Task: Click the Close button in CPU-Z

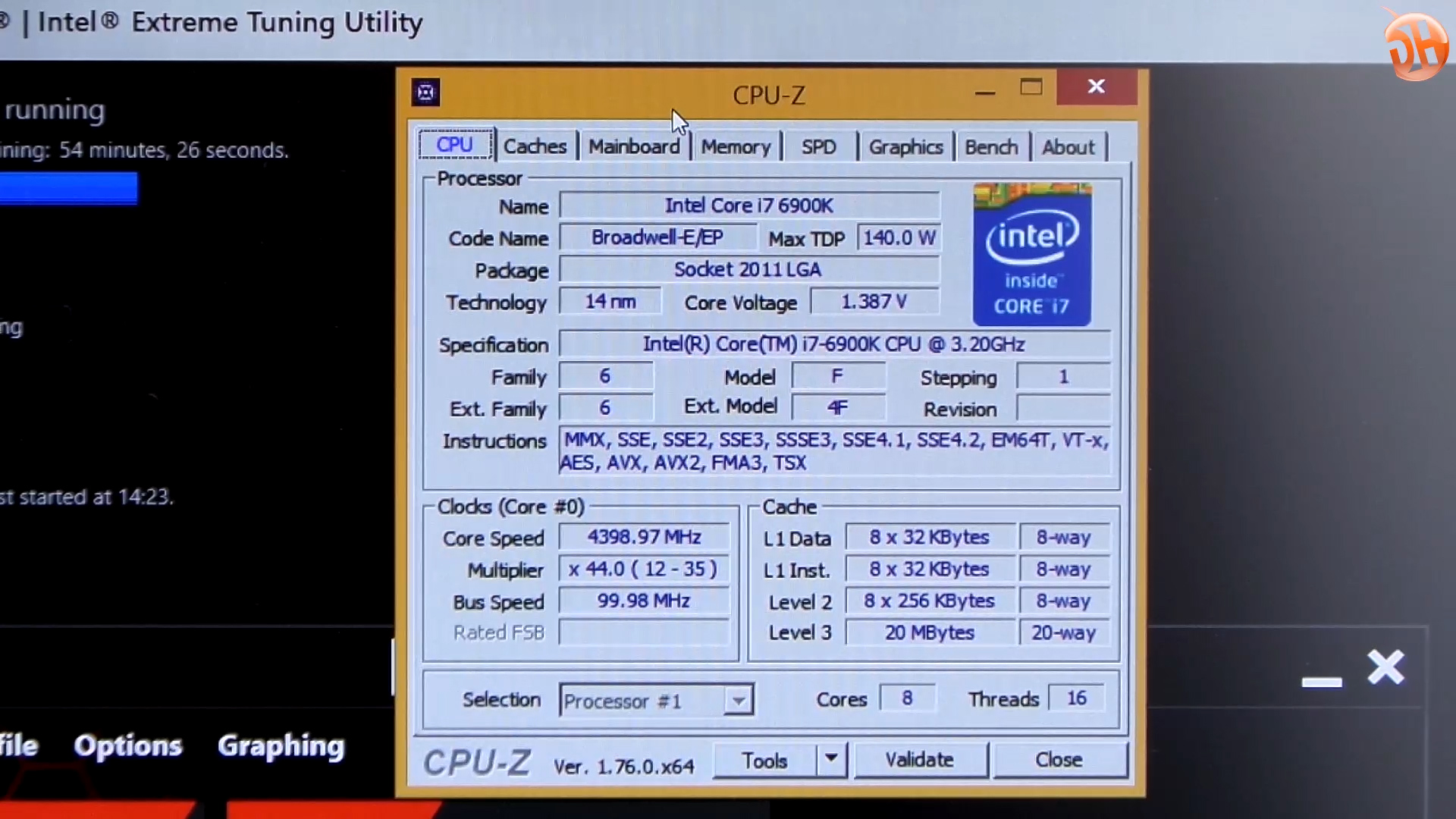Action: point(1059,759)
